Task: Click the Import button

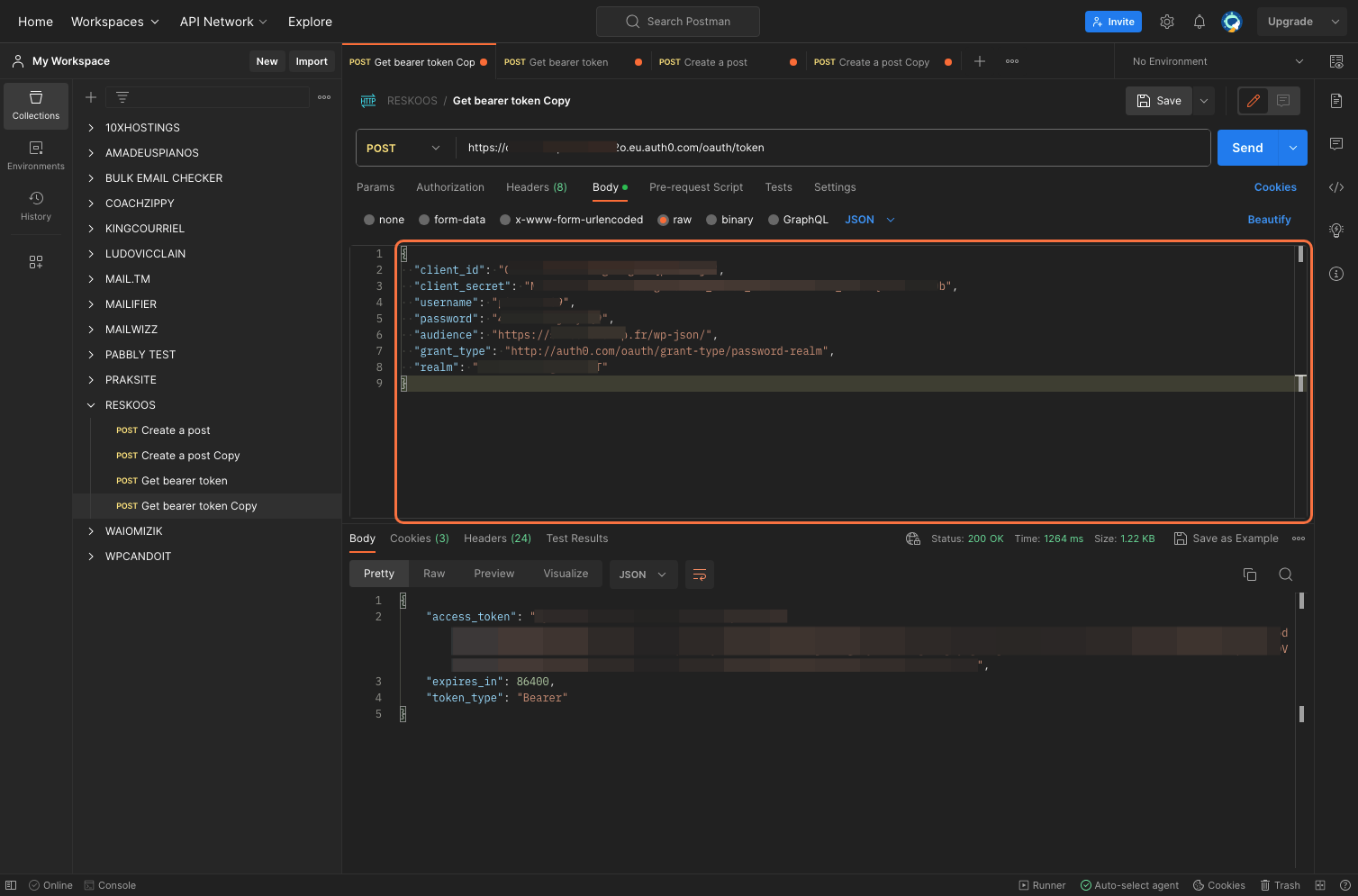Action: click(x=312, y=61)
